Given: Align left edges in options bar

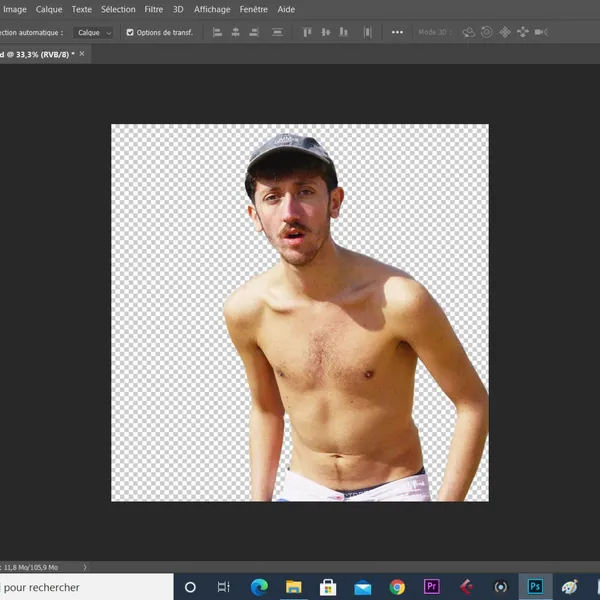Looking at the screenshot, I should pos(217,33).
